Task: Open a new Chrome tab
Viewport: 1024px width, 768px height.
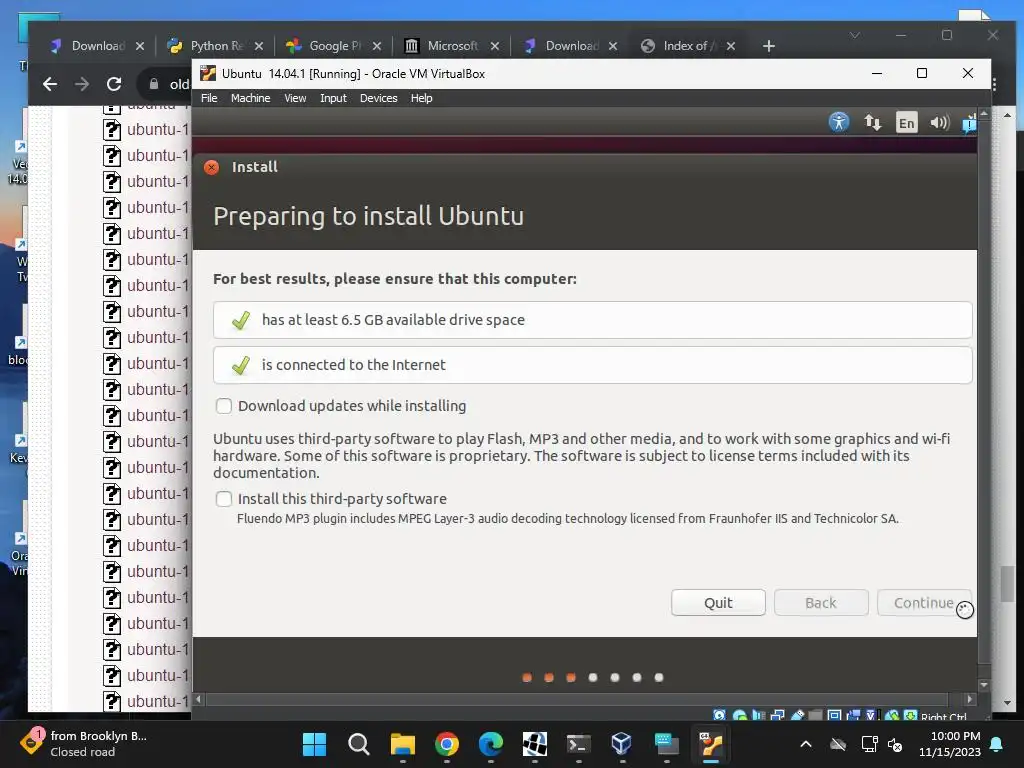Action: pos(769,46)
